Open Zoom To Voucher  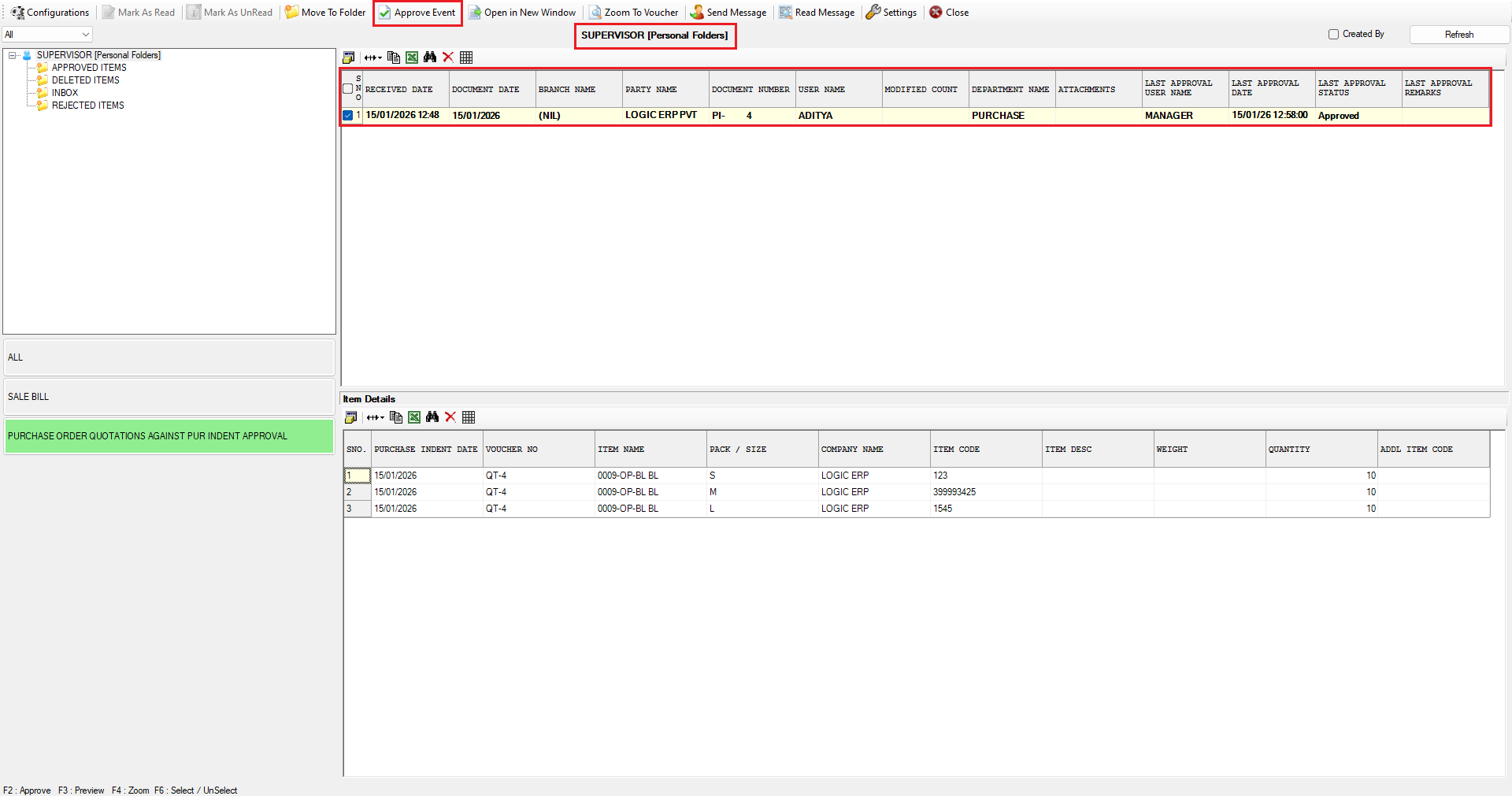(x=634, y=13)
